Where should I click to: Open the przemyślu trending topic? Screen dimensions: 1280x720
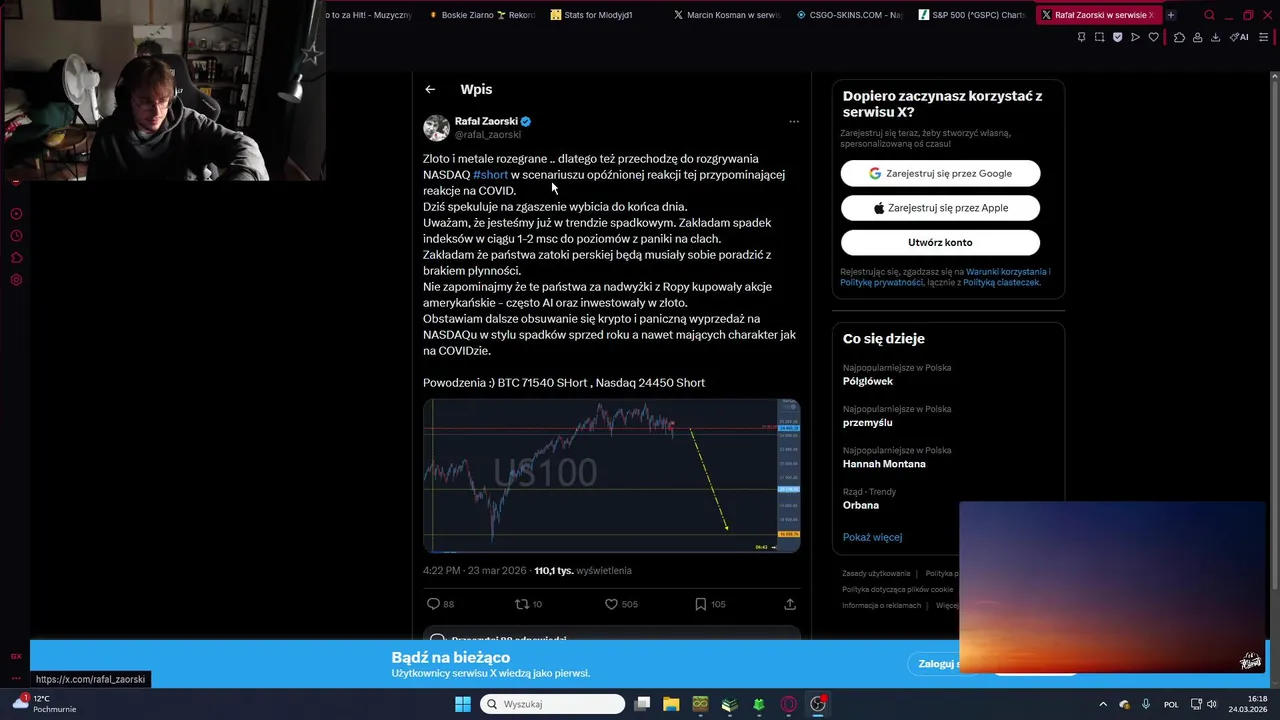(x=867, y=423)
